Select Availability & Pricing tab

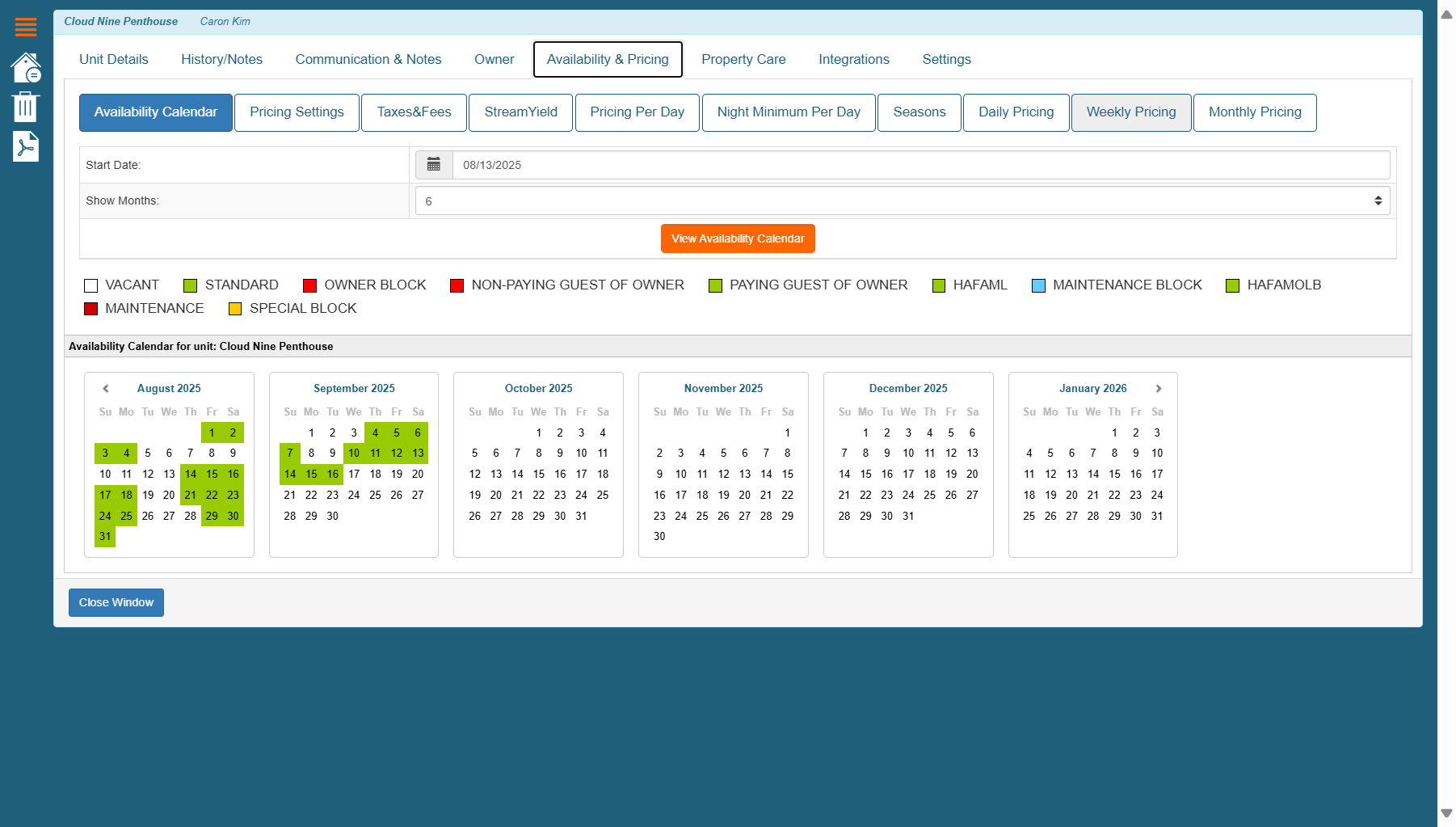click(608, 59)
